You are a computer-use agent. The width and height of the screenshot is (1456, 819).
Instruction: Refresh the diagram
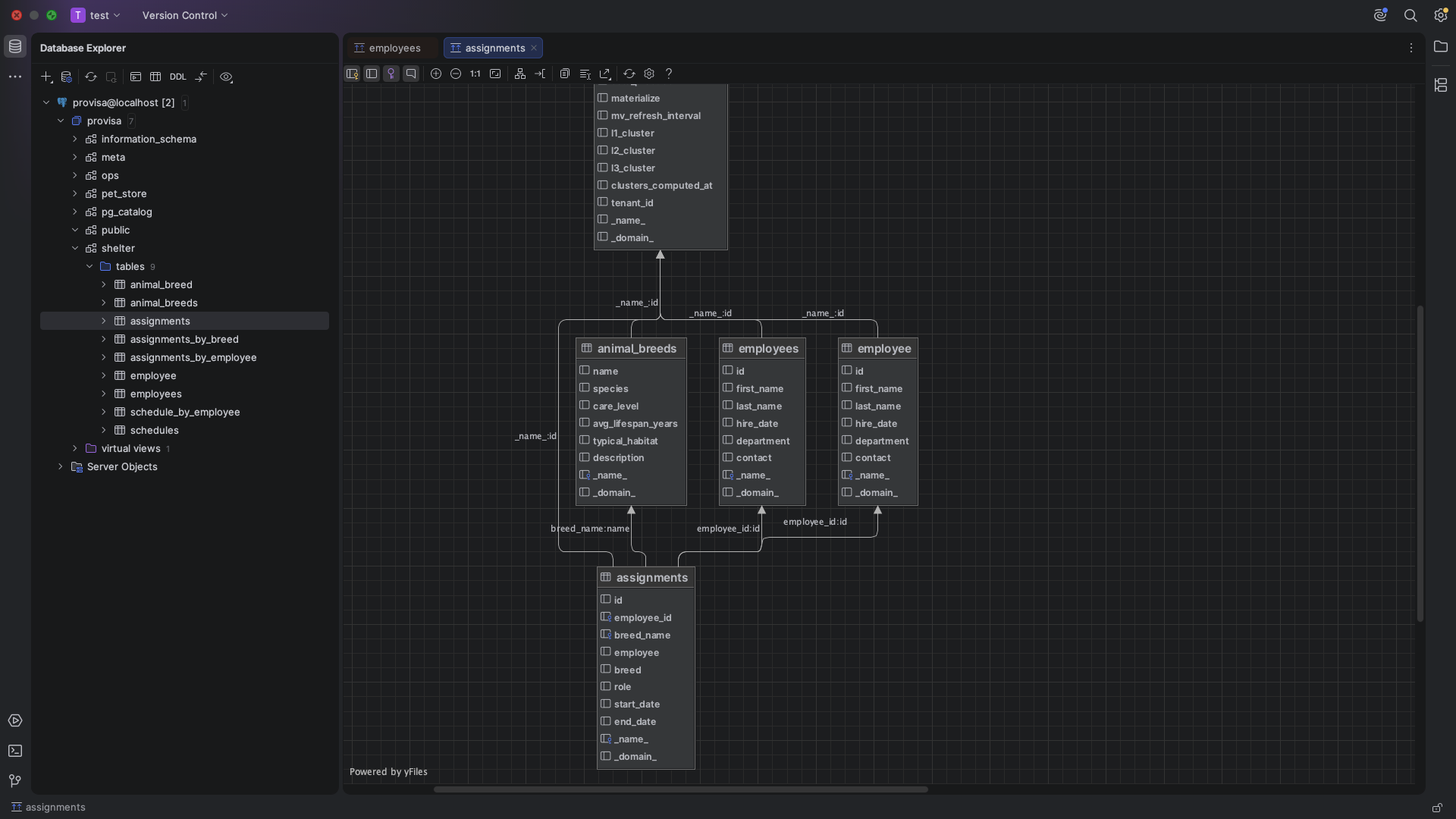629,74
